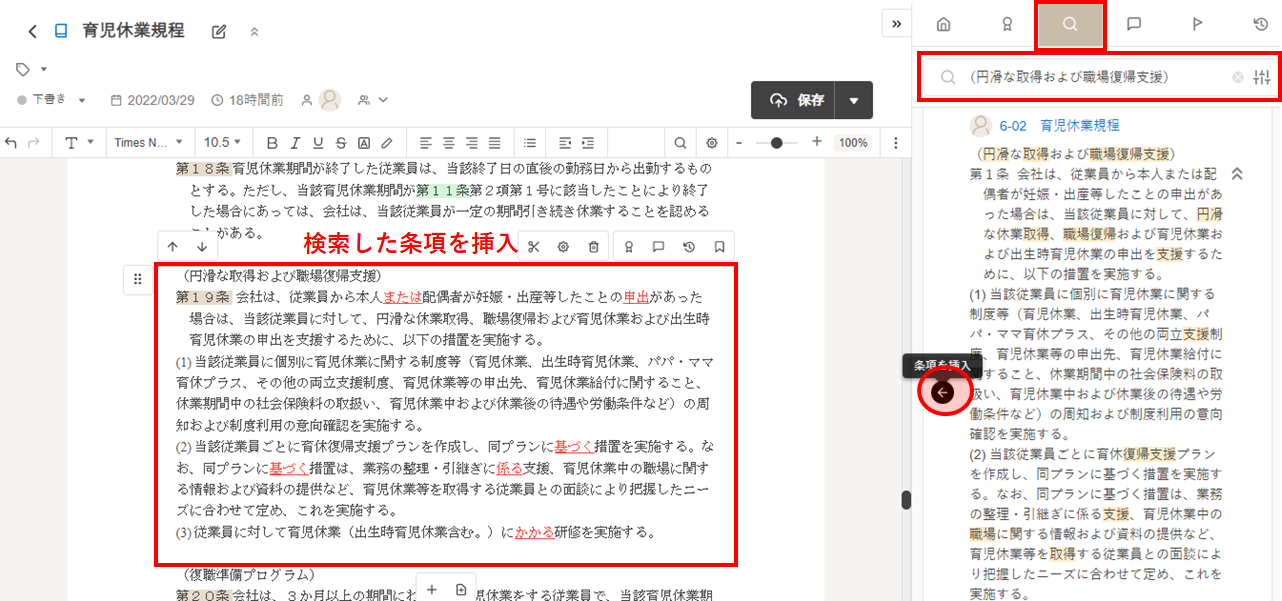Open the history tab in sidebar
Screen dimensions: 1282x601
(1260, 25)
